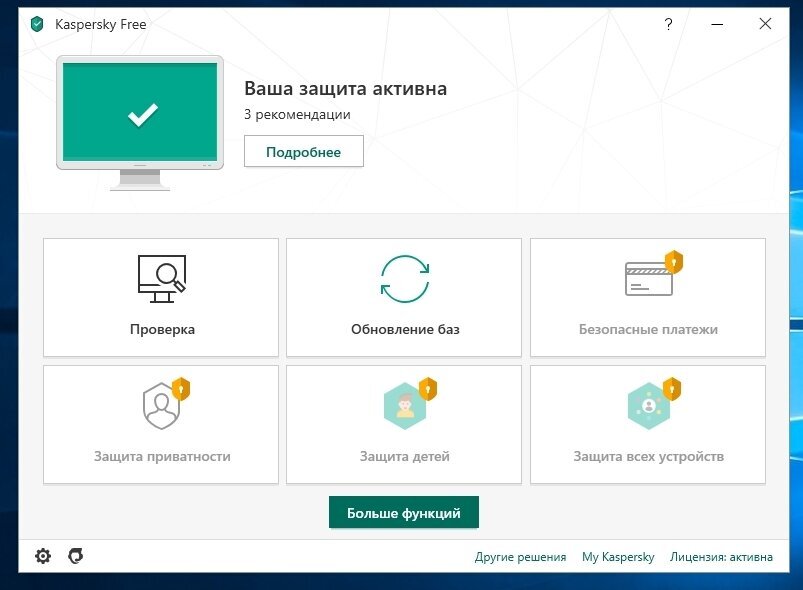The image size is (803, 590).
Task: Open the Защита детей tile
Action: click(x=404, y=425)
